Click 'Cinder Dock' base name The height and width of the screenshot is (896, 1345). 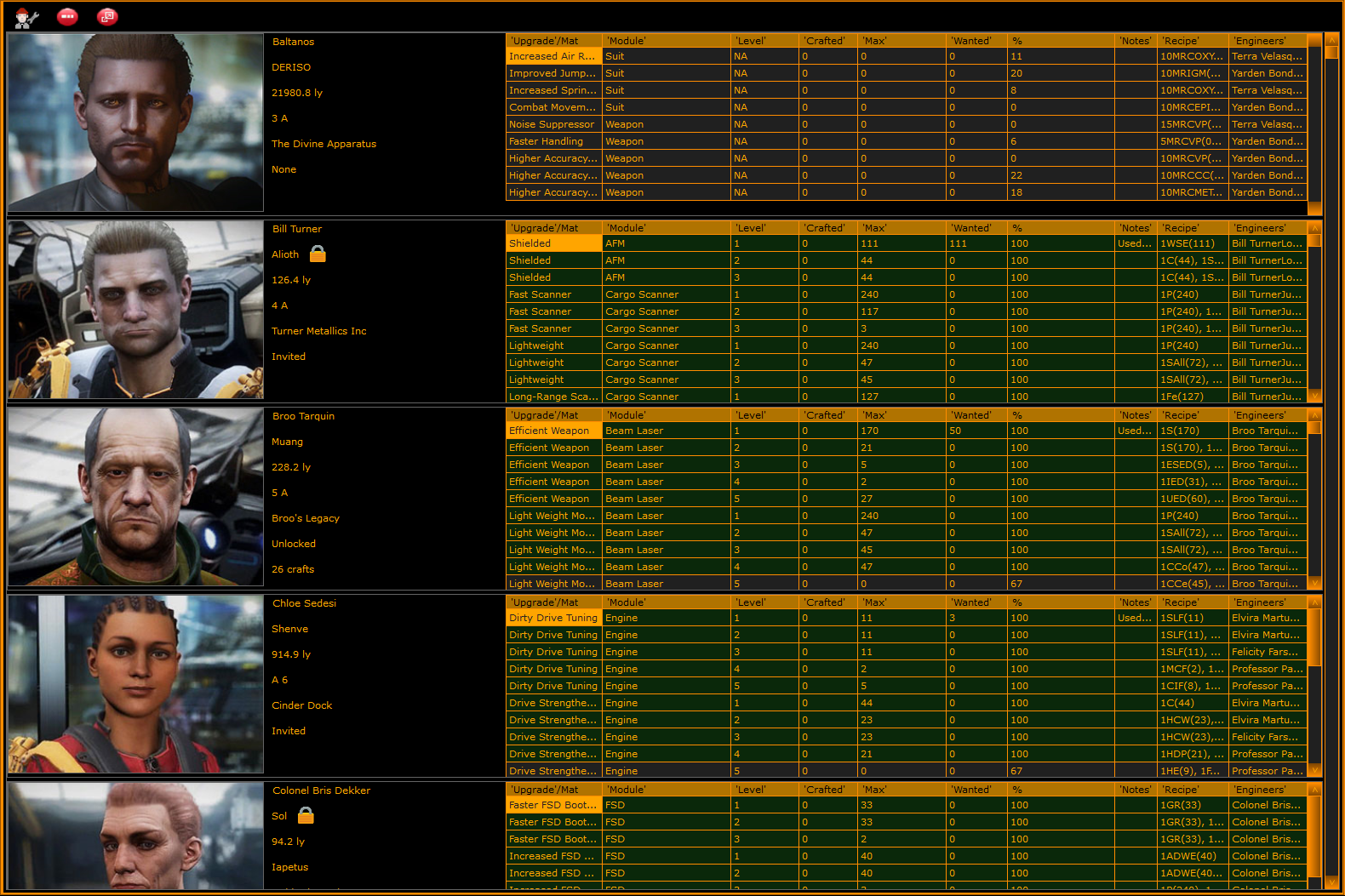302,705
